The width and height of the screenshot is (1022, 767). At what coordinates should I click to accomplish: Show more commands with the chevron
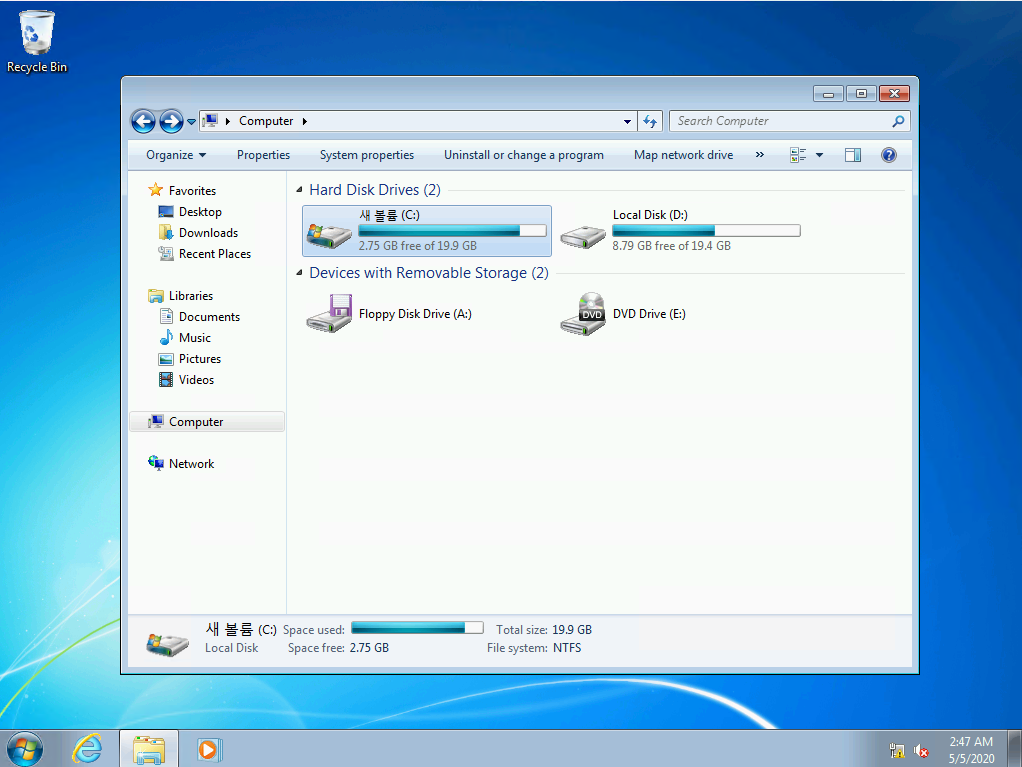click(x=759, y=155)
